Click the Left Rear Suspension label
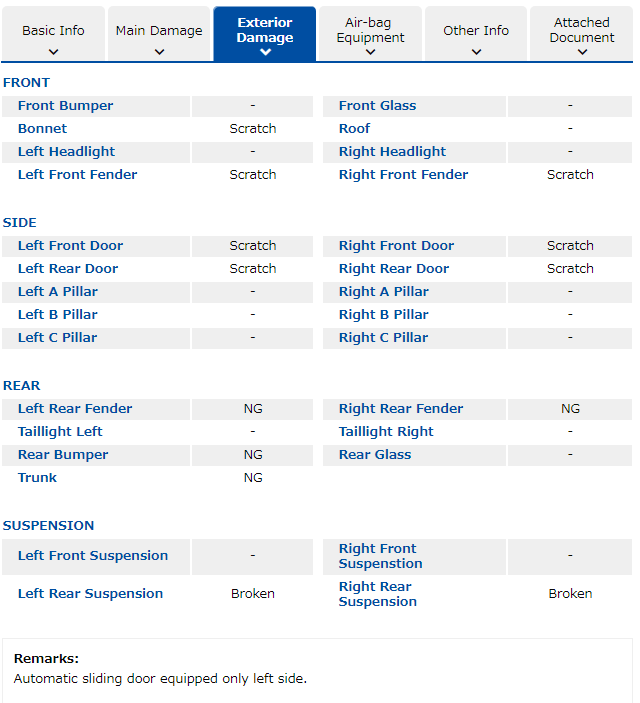Image resolution: width=640 pixels, height=703 pixels. [x=90, y=594]
